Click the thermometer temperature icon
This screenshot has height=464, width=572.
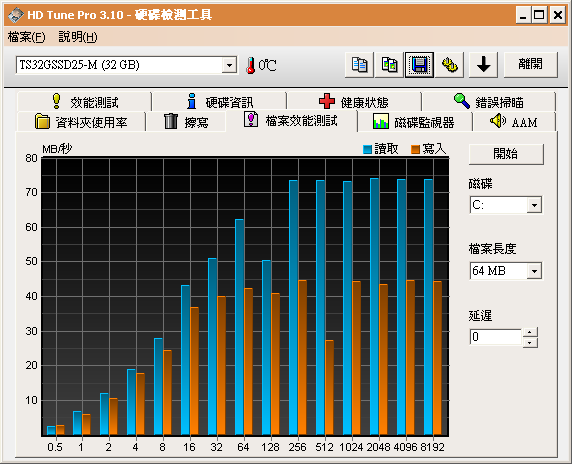pyautogui.click(x=250, y=65)
